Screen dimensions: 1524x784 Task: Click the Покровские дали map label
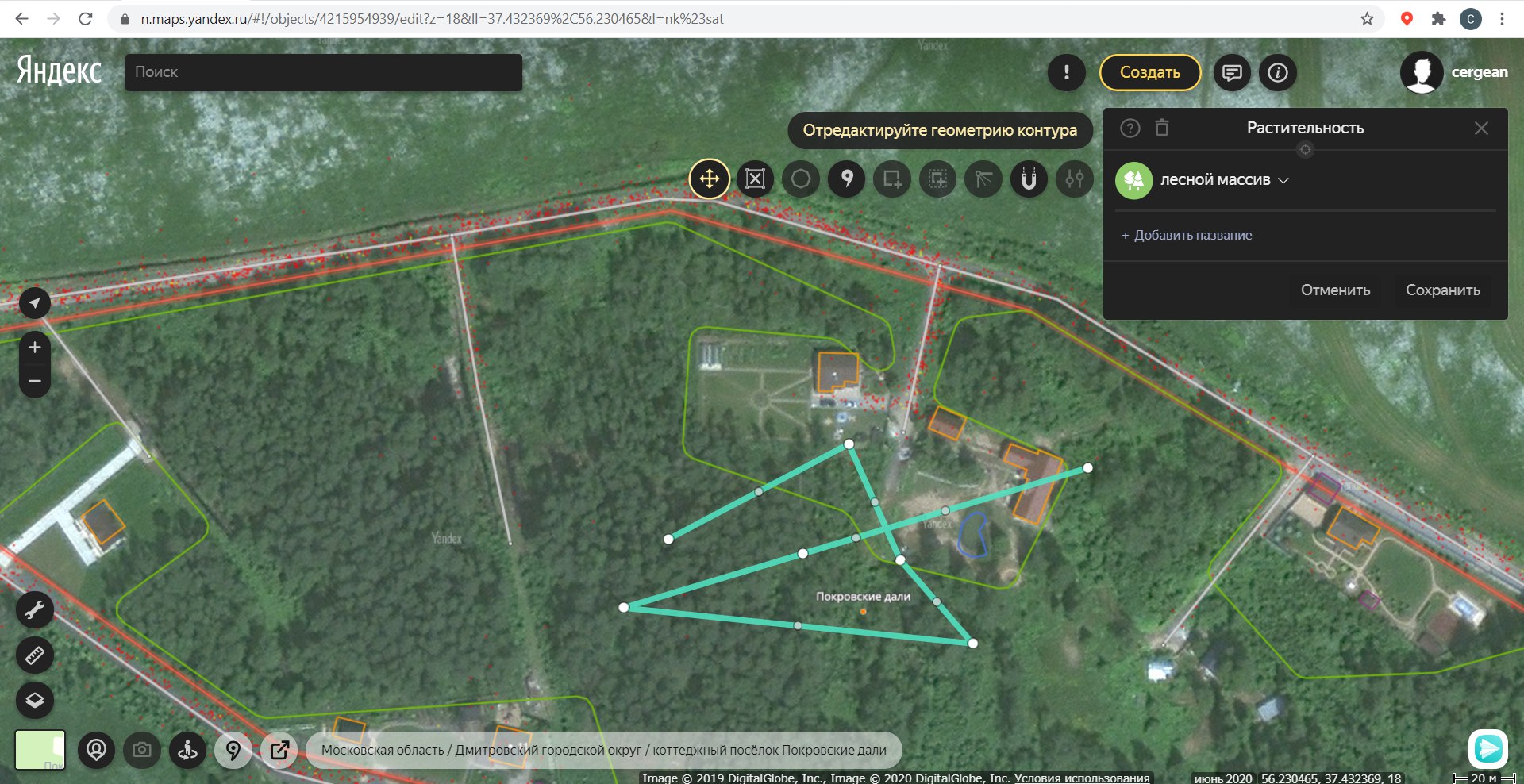pyautogui.click(x=863, y=597)
